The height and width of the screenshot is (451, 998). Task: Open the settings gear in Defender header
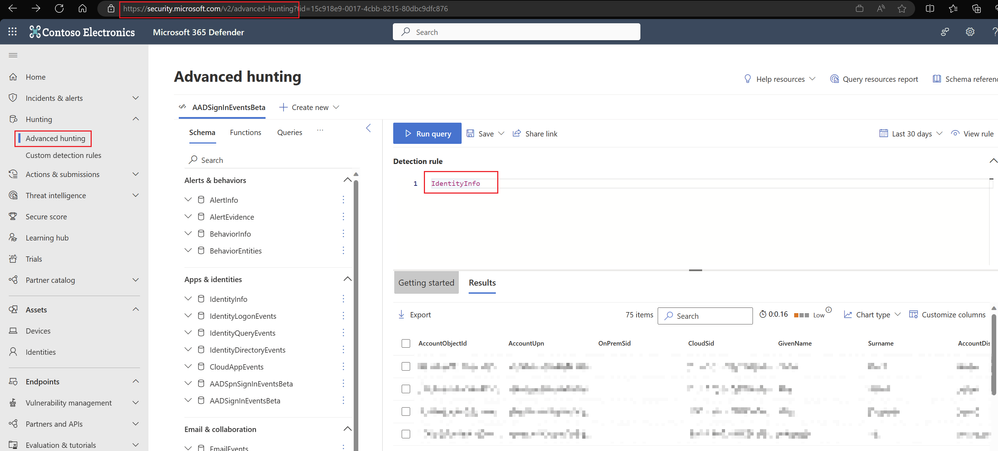pyautogui.click(x=970, y=32)
